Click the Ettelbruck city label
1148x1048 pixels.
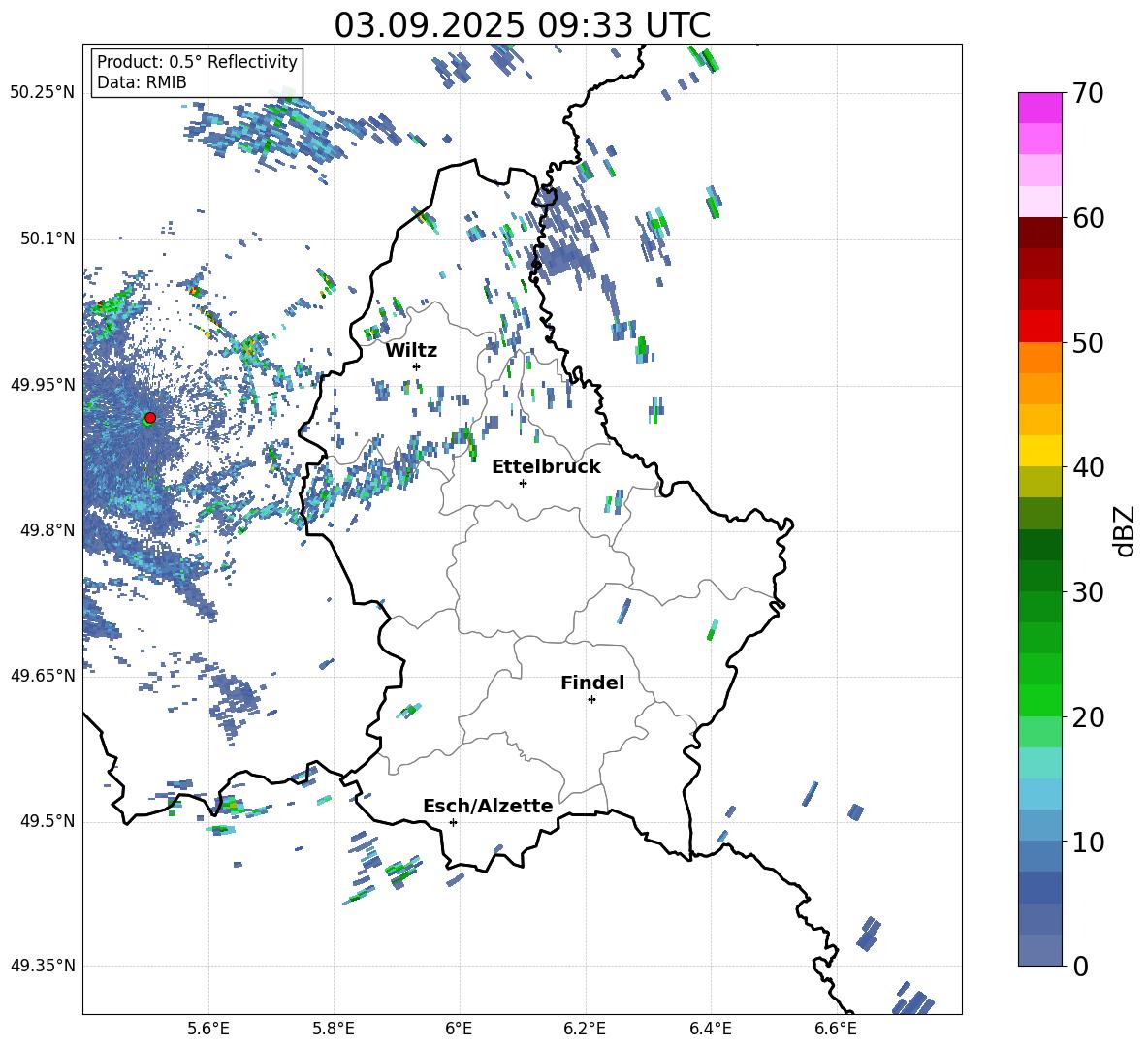pos(546,467)
